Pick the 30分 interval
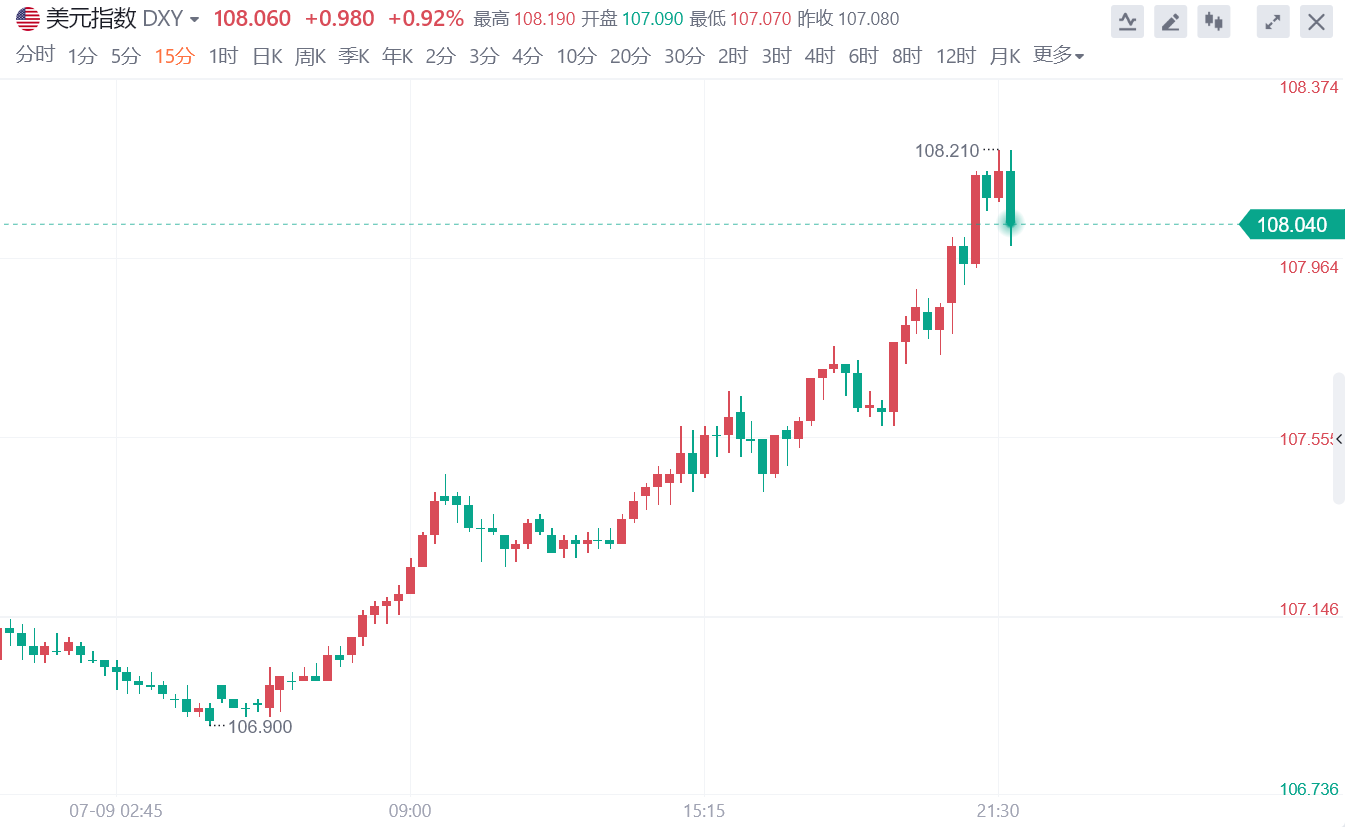Screen dimensions: 1345x827 (x=684, y=57)
